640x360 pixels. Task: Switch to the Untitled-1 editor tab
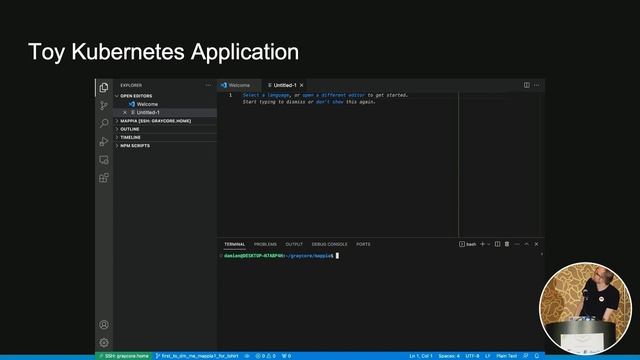[285, 85]
